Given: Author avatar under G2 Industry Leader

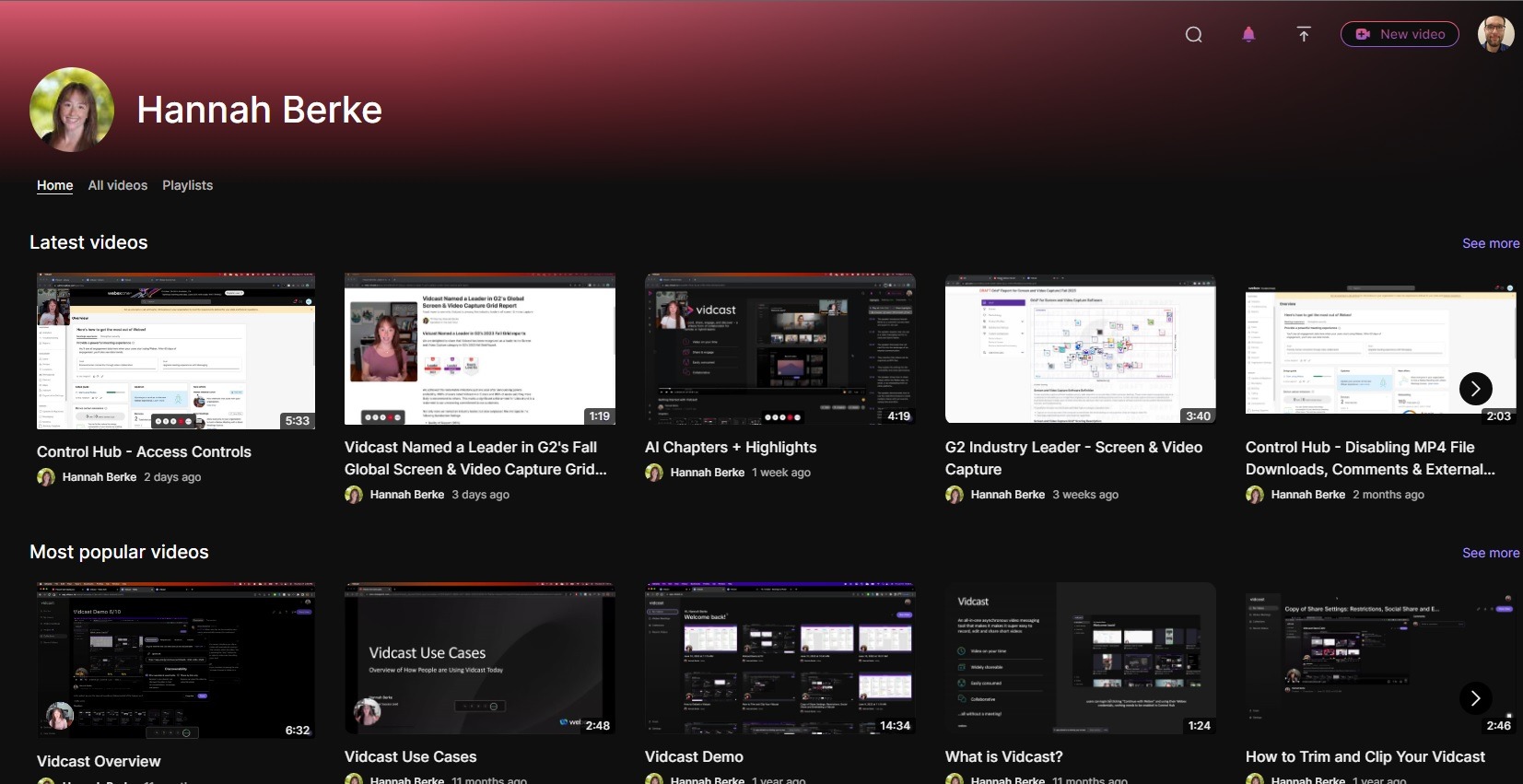Looking at the screenshot, I should (955, 495).
